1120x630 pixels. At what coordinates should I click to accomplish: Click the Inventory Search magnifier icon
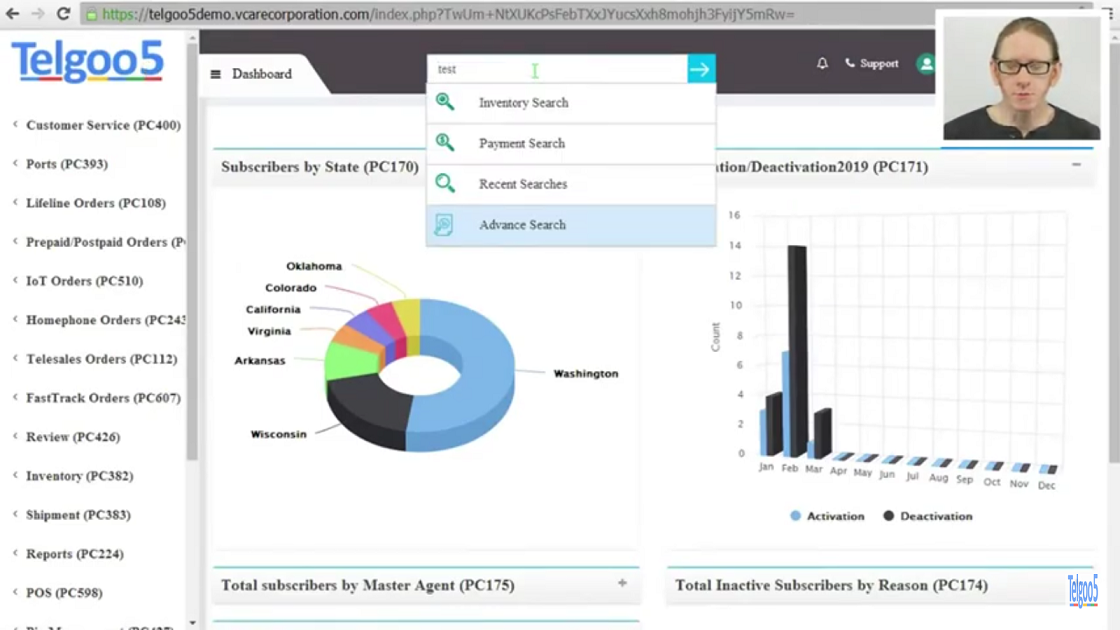[445, 101]
